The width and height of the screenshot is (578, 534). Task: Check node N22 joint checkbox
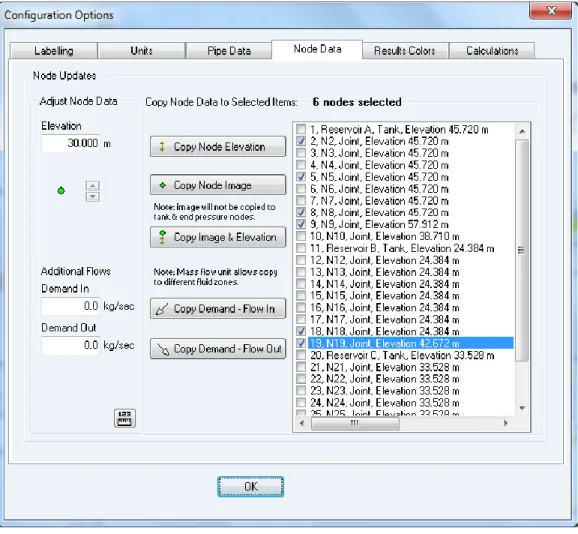(301, 379)
